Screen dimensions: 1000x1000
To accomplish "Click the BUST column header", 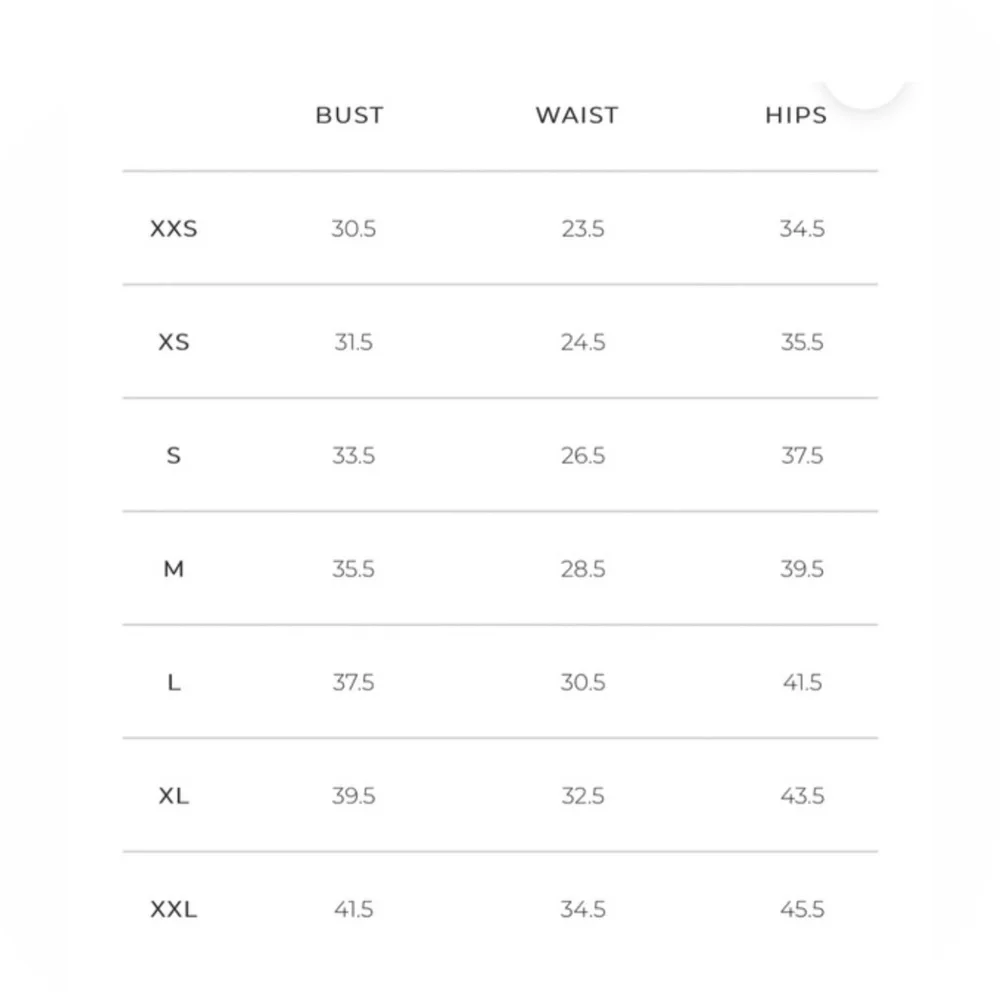I will click(x=349, y=115).
